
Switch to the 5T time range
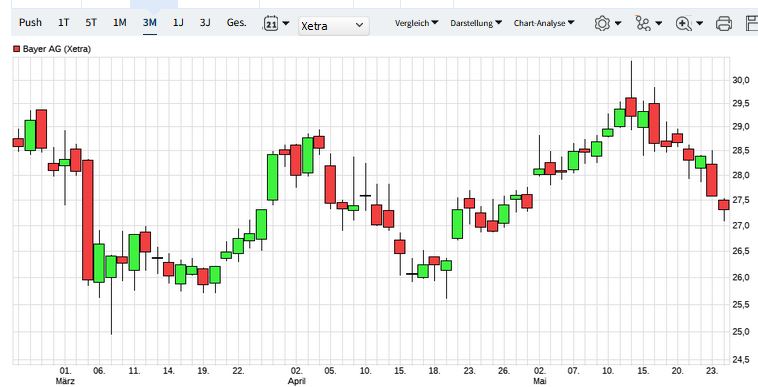pyautogui.click(x=91, y=22)
